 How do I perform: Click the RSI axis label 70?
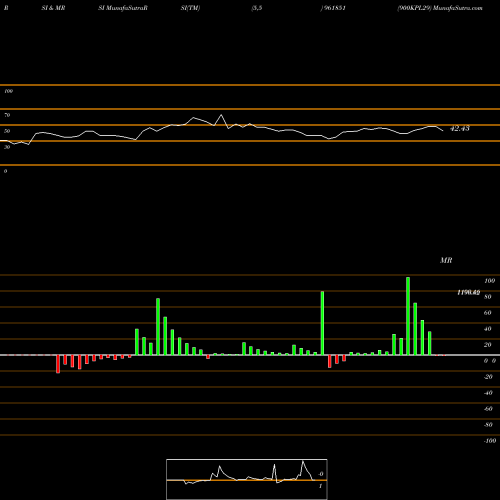click(7, 115)
